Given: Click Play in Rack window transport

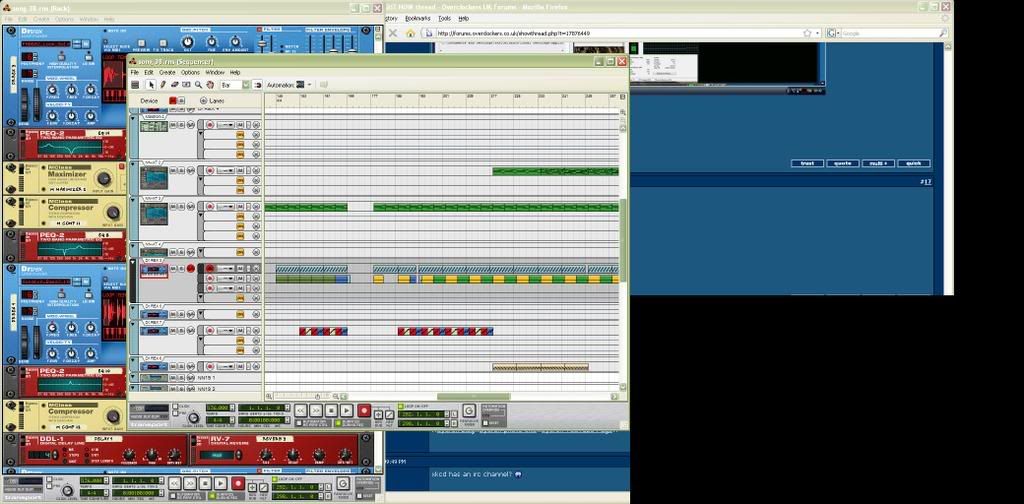Looking at the screenshot, I should pyautogui.click(x=221, y=484).
